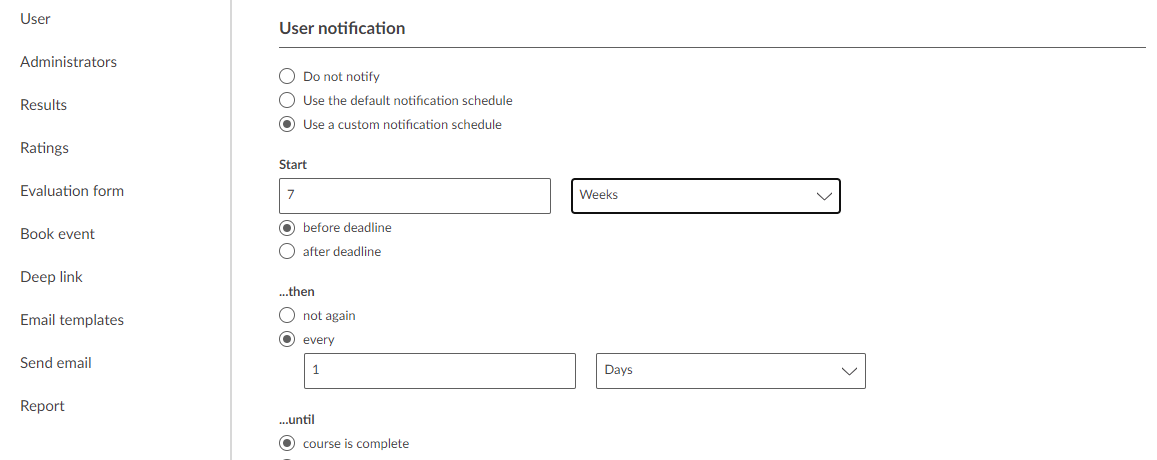Click the Start value input field

tap(415, 196)
